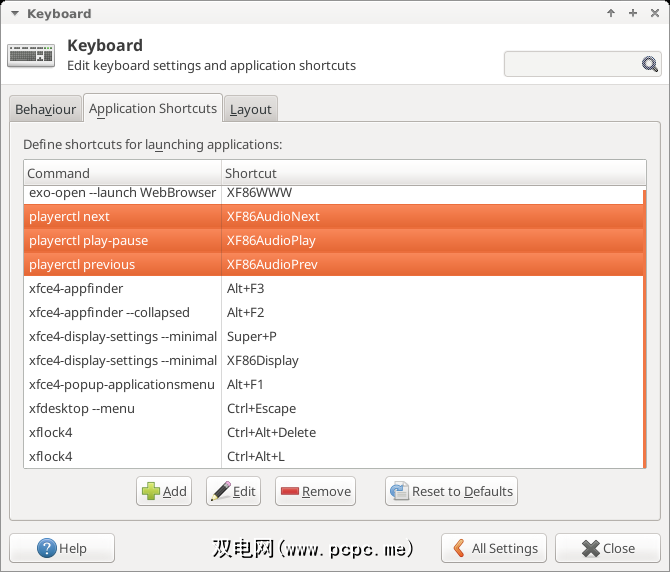Sort by the Shortcut column header
Image resolution: width=670 pixels, height=572 pixels.
coord(430,173)
